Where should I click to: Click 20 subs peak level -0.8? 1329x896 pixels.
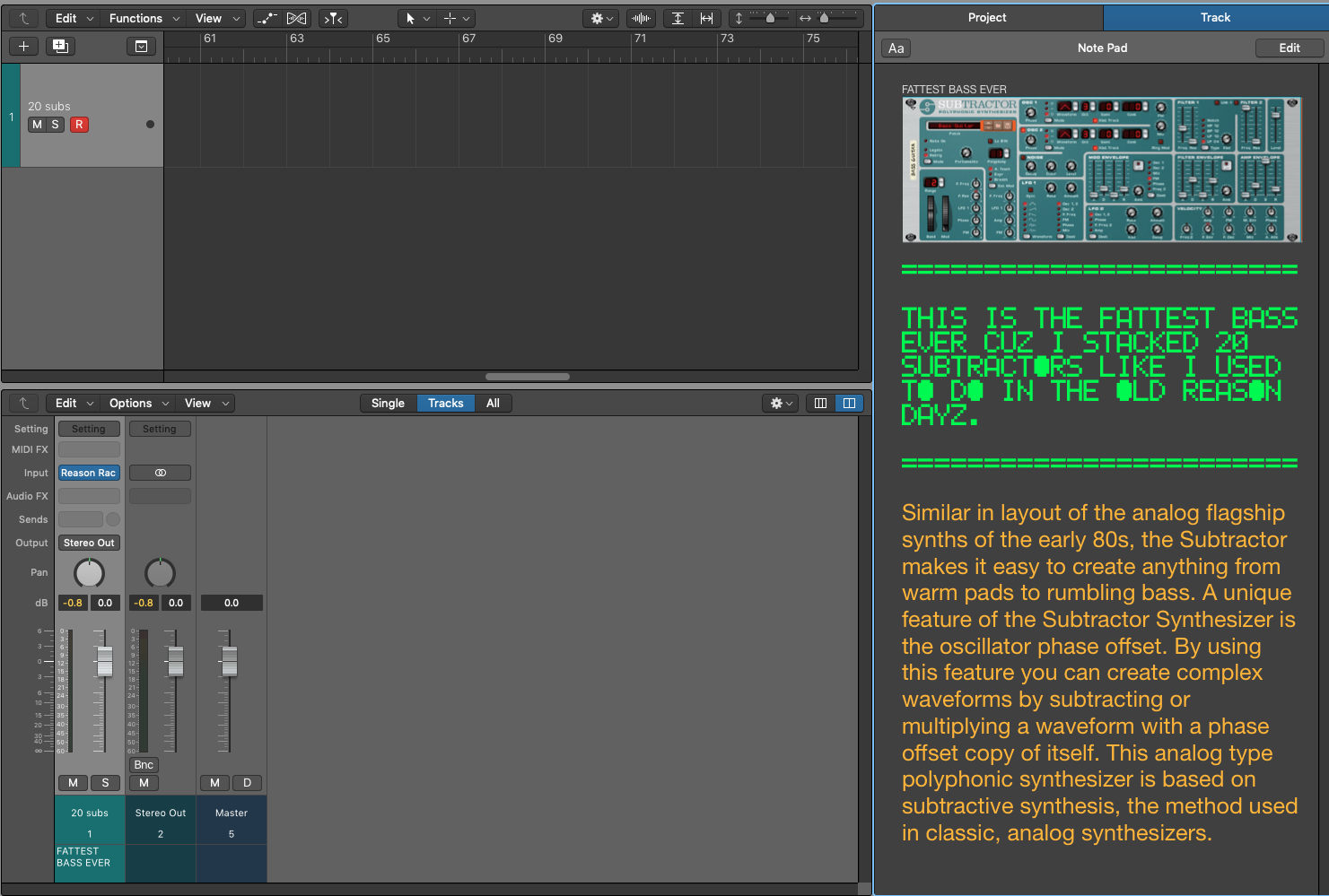[x=73, y=603]
